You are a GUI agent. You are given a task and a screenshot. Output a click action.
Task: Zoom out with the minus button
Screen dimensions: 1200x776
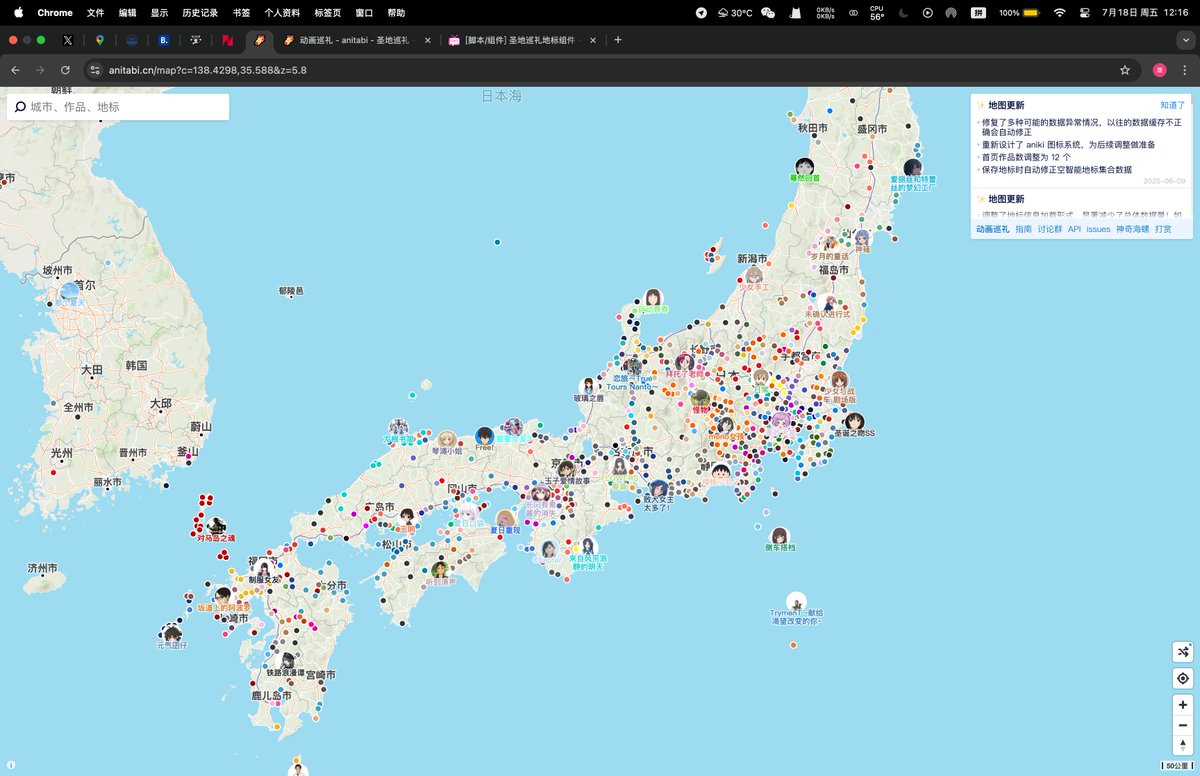pos(1183,725)
